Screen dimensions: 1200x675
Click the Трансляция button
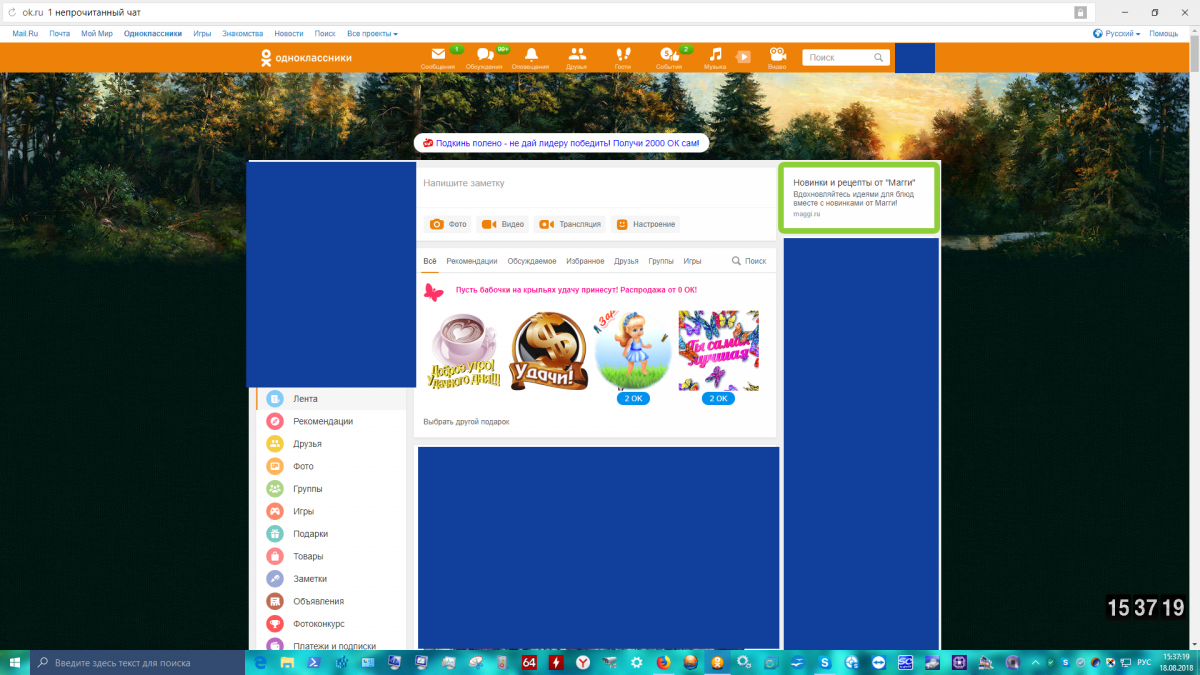click(570, 224)
